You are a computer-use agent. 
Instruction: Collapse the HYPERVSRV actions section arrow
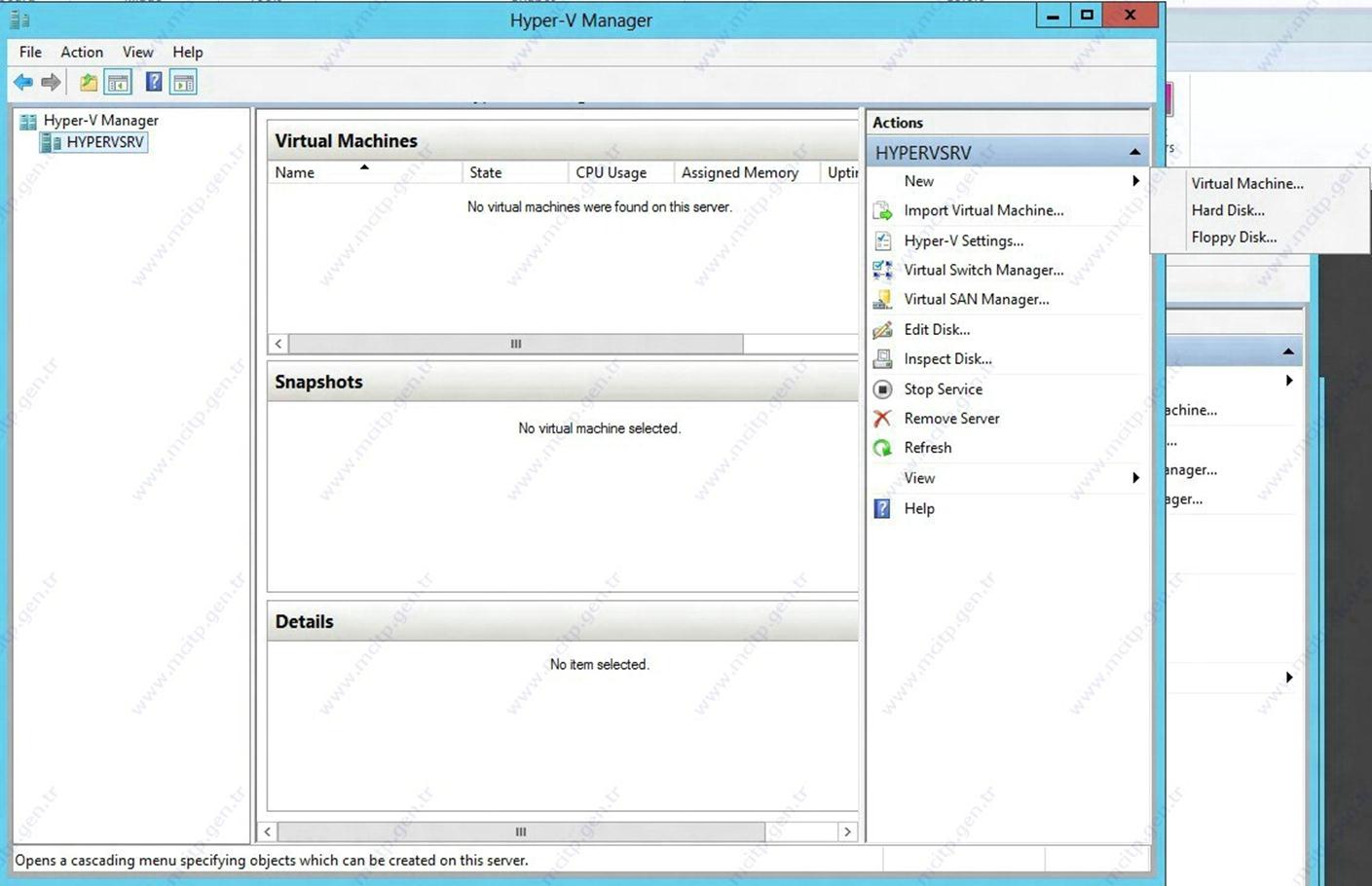pos(1134,152)
